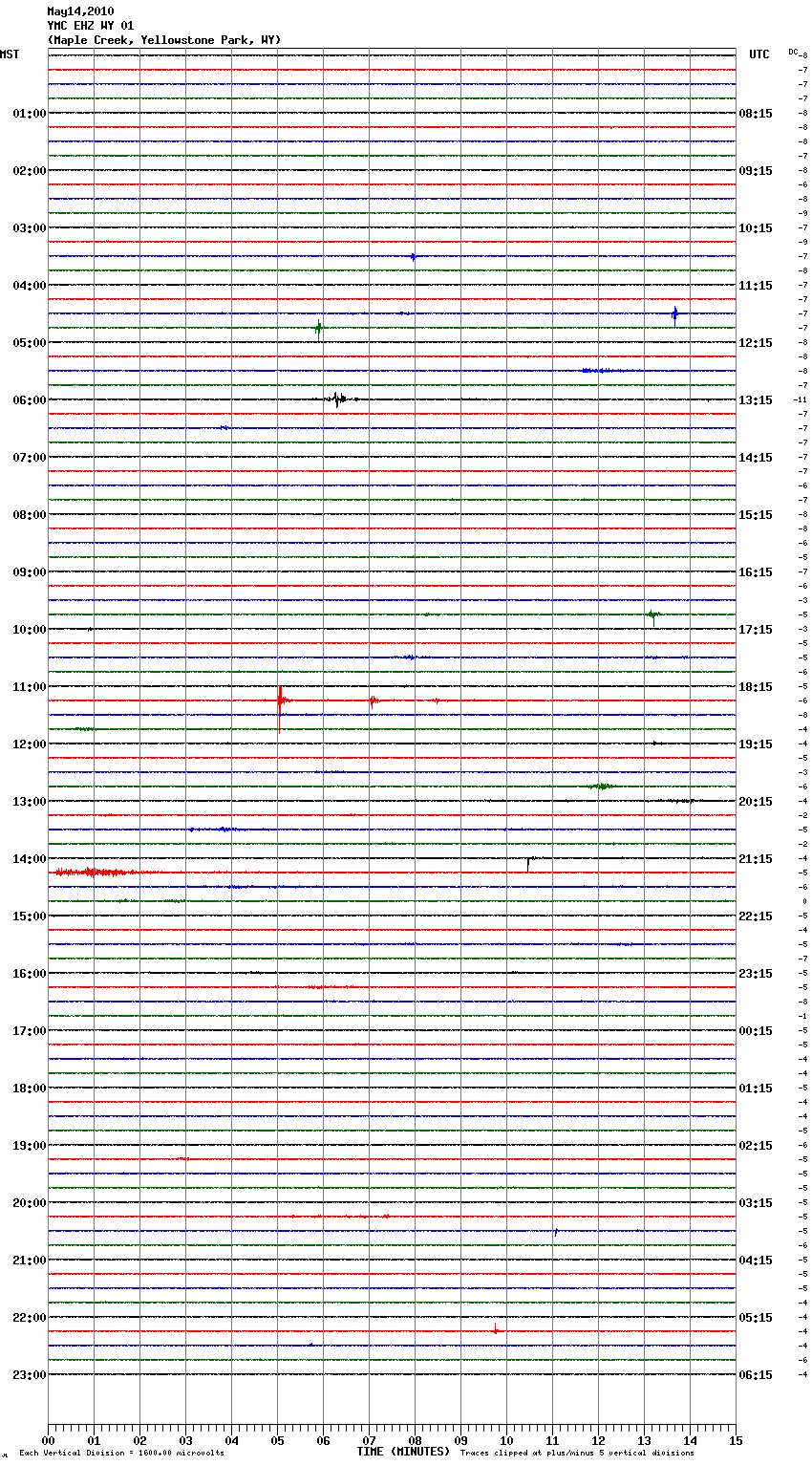The height and width of the screenshot is (1466, 812).
Task: Click minute 05 on the time axis
Action: pos(277,1440)
